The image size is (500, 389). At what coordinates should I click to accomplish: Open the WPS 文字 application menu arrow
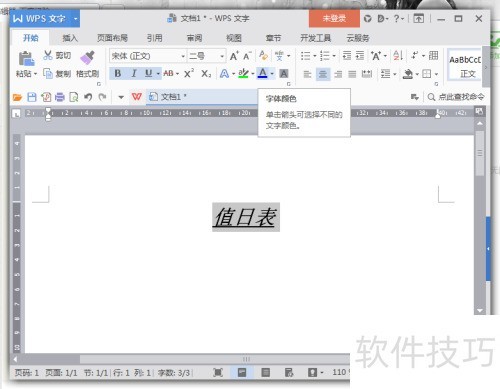click(x=76, y=19)
